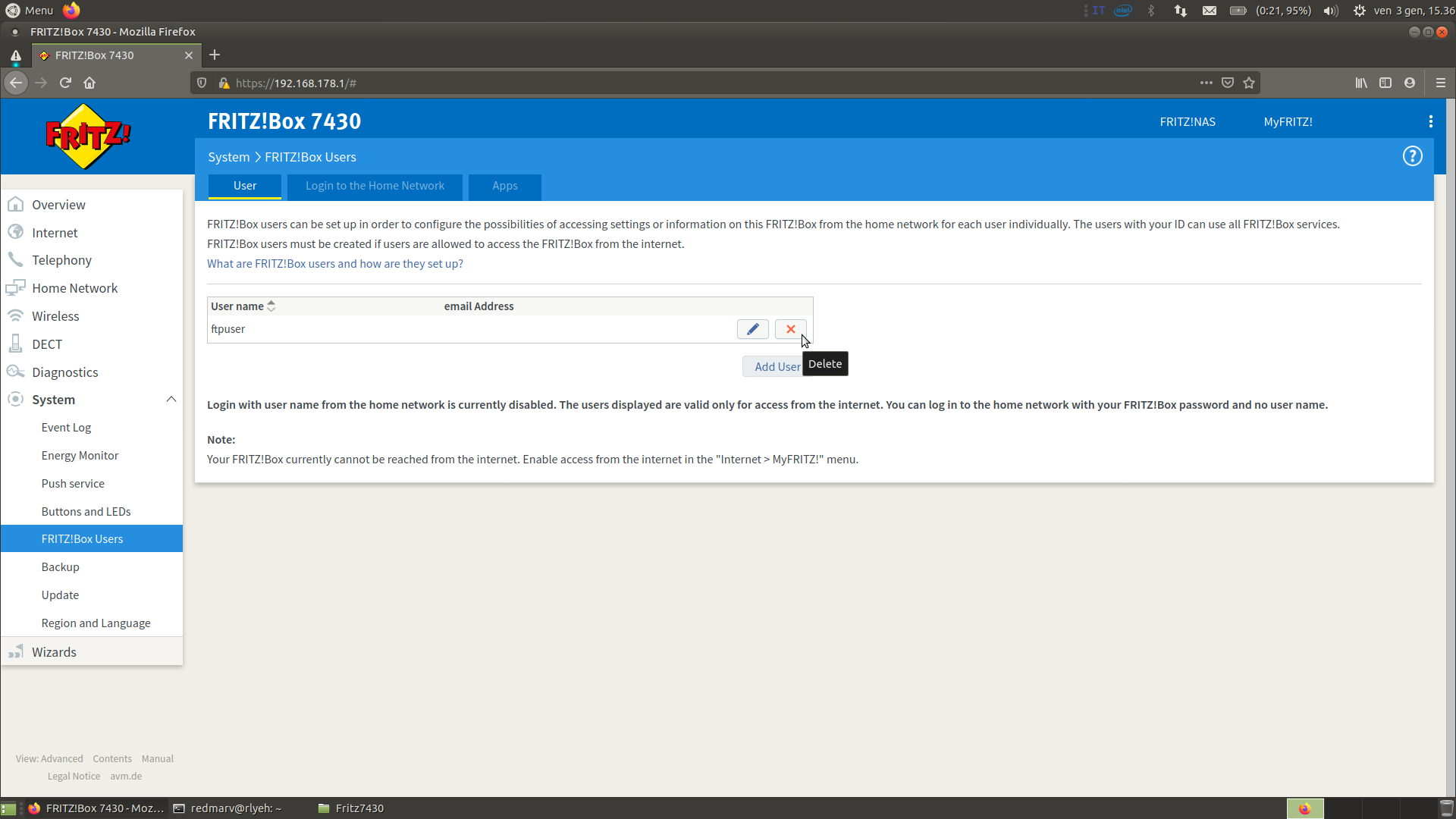Switch to the Fritz7430 folder window in taskbar
This screenshot has height=819, width=1456.
pyautogui.click(x=351, y=808)
